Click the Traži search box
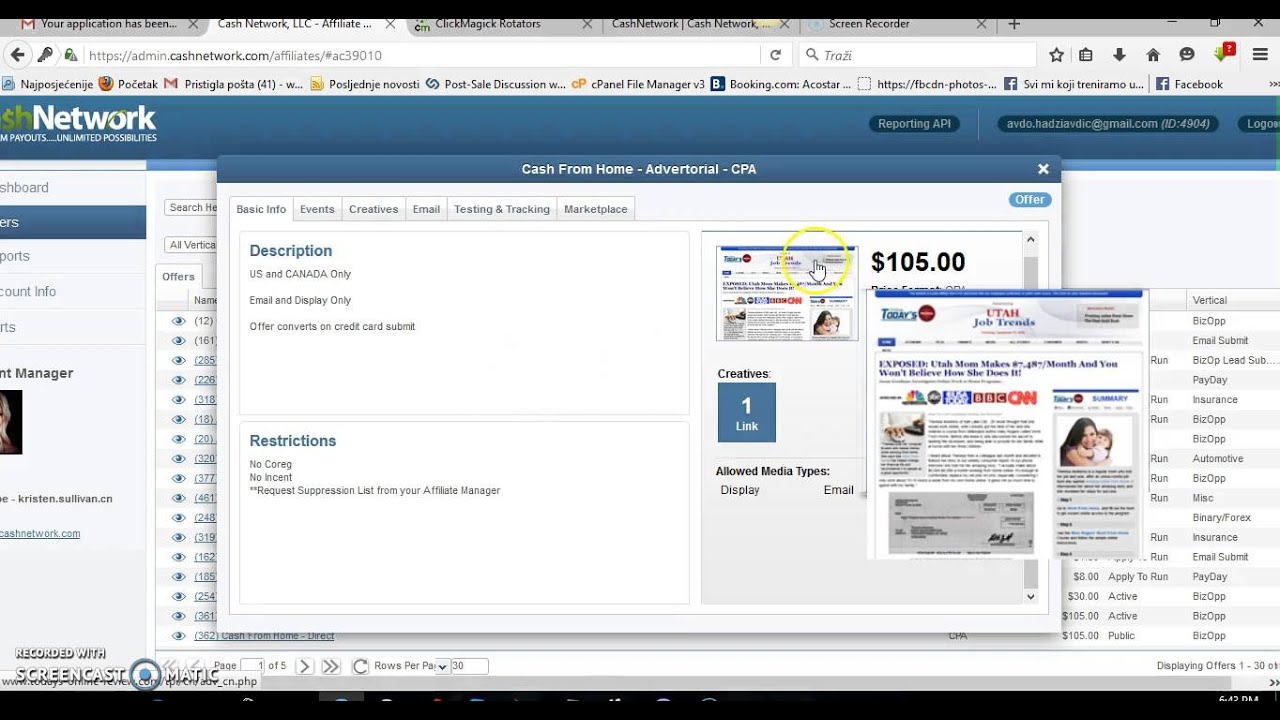Screen dimensions: 1280x720 coord(918,55)
